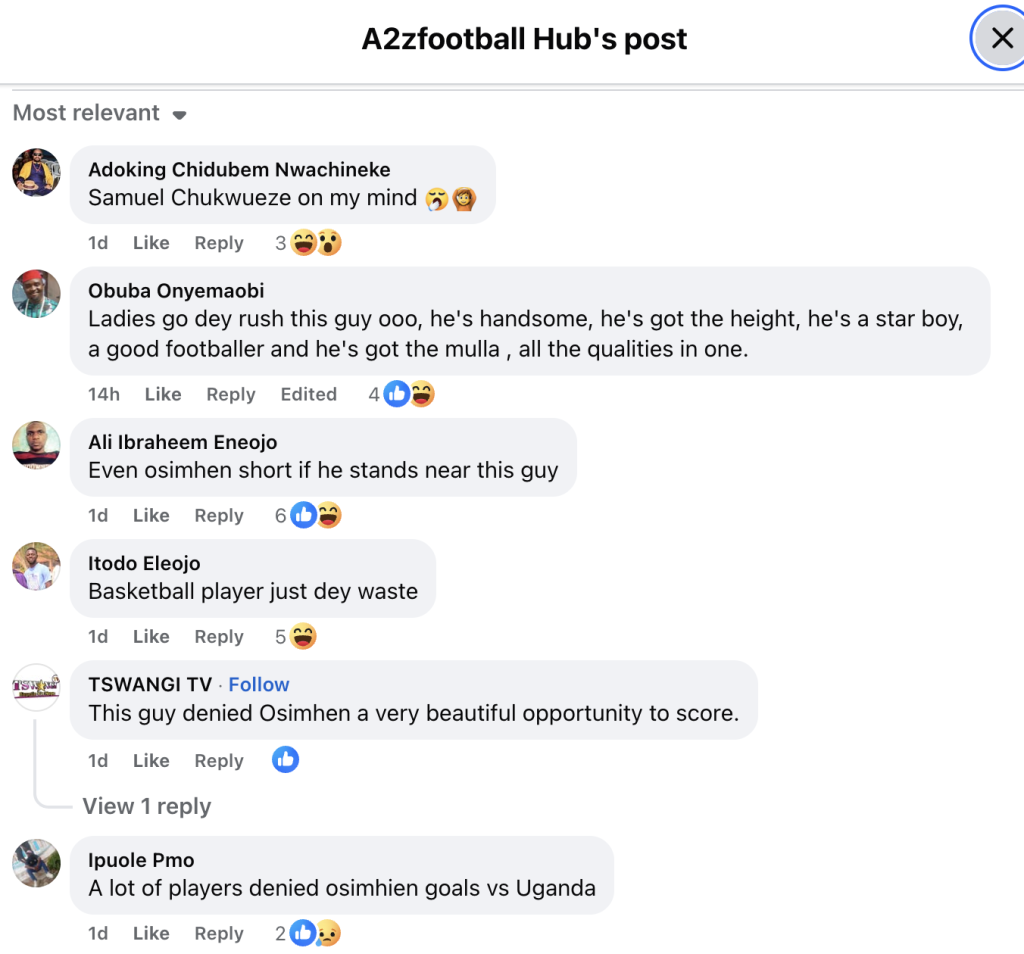
Task: Click Ipuole Pmo's avatar
Action: click(36, 863)
